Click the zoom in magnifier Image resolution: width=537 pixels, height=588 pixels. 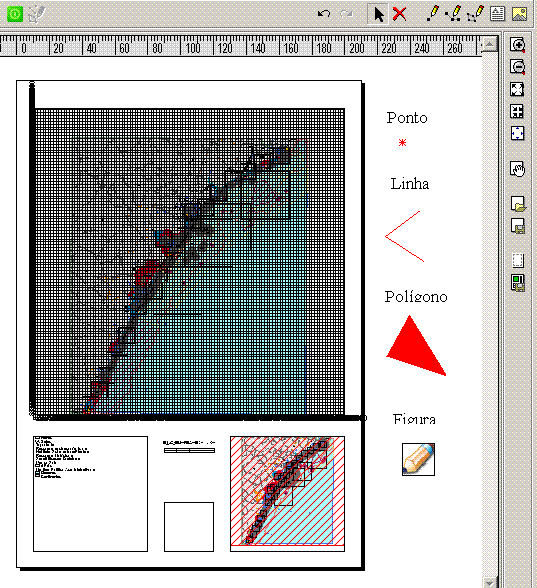coord(518,45)
